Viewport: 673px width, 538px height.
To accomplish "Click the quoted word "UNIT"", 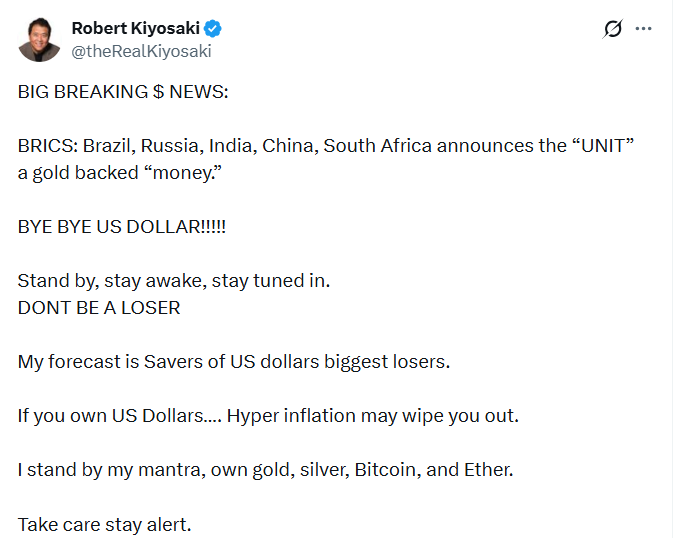I will [604, 146].
